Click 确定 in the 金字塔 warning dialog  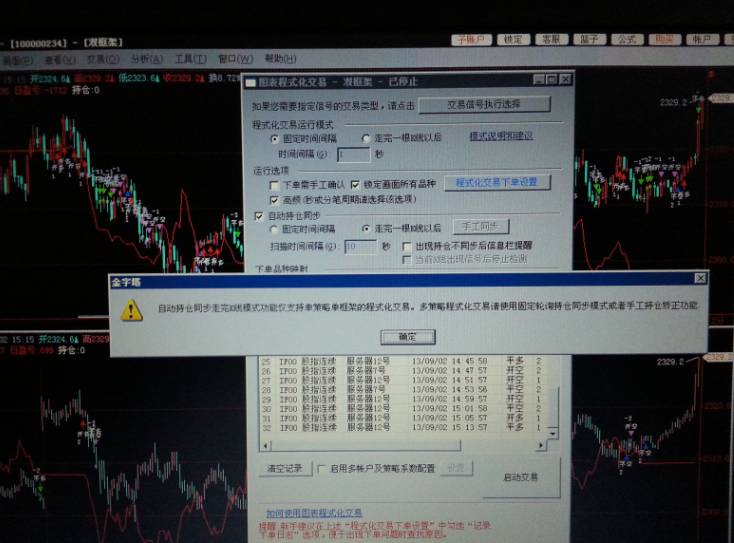click(408, 337)
